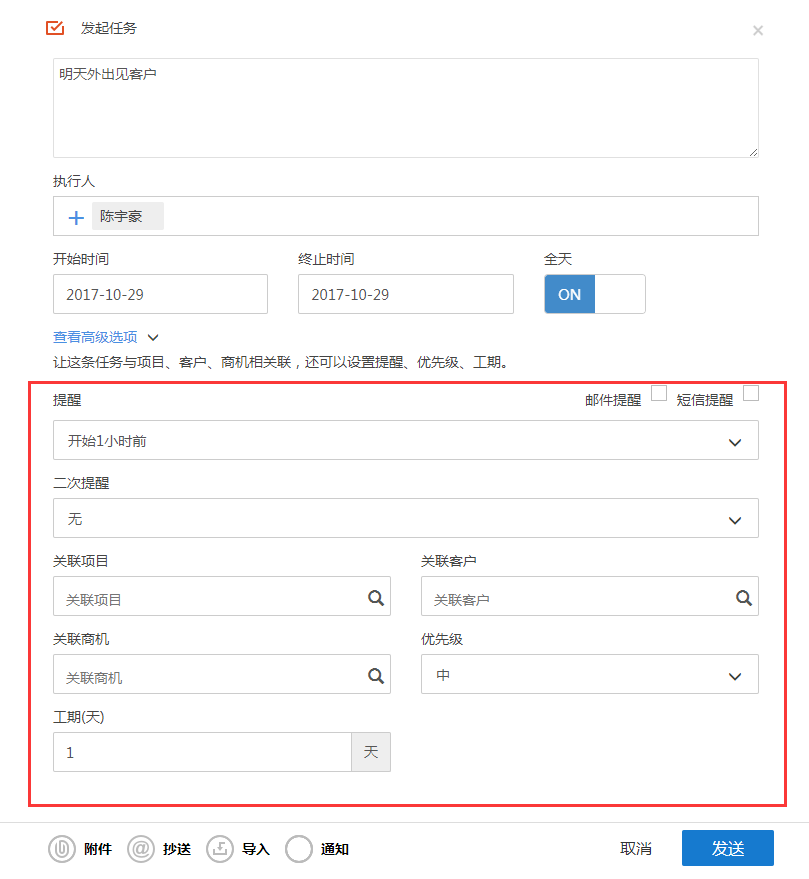The width and height of the screenshot is (809, 879).
Task: Click the 附件 label
Action: pyautogui.click(x=98, y=849)
